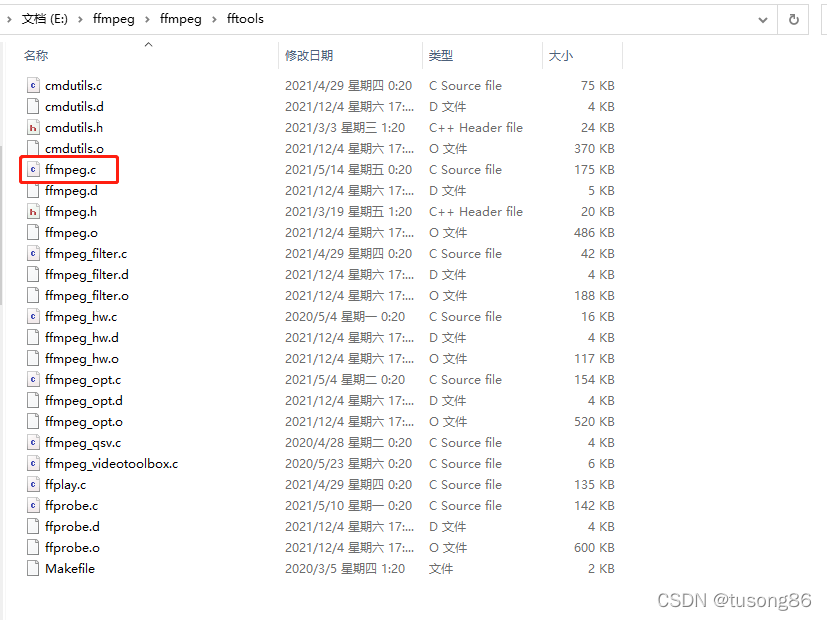Screen dimensions: 827x620
Task: Select the file name ffprobe.o
Action: pos(72,548)
